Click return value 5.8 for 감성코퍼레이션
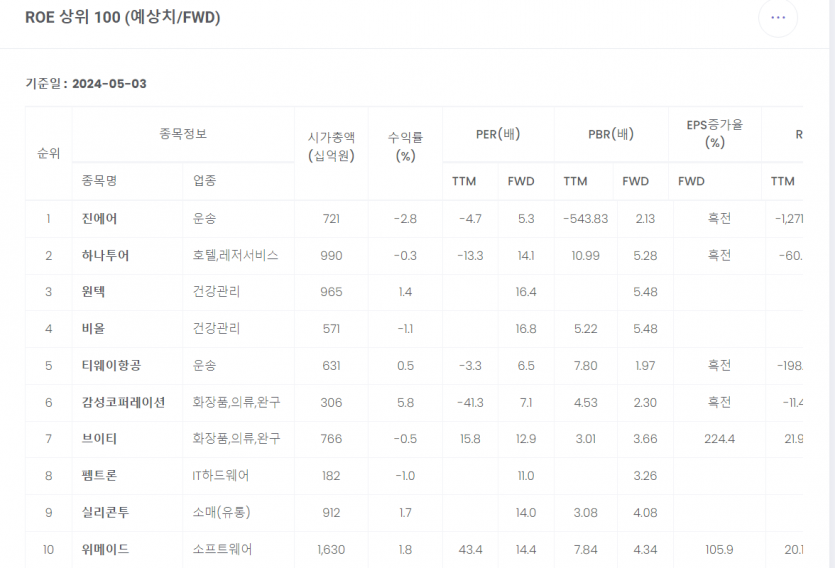The image size is (835, 568). pyautogui.click(x=405, y=402)
